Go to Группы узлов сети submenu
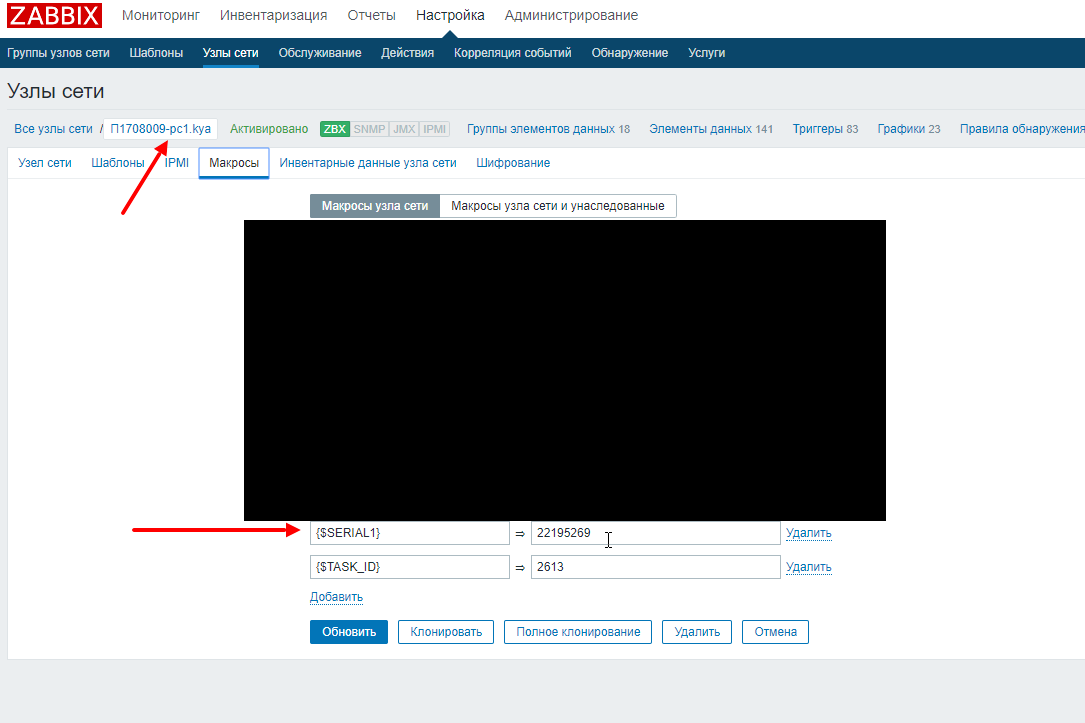 click(x=58, y=53)
